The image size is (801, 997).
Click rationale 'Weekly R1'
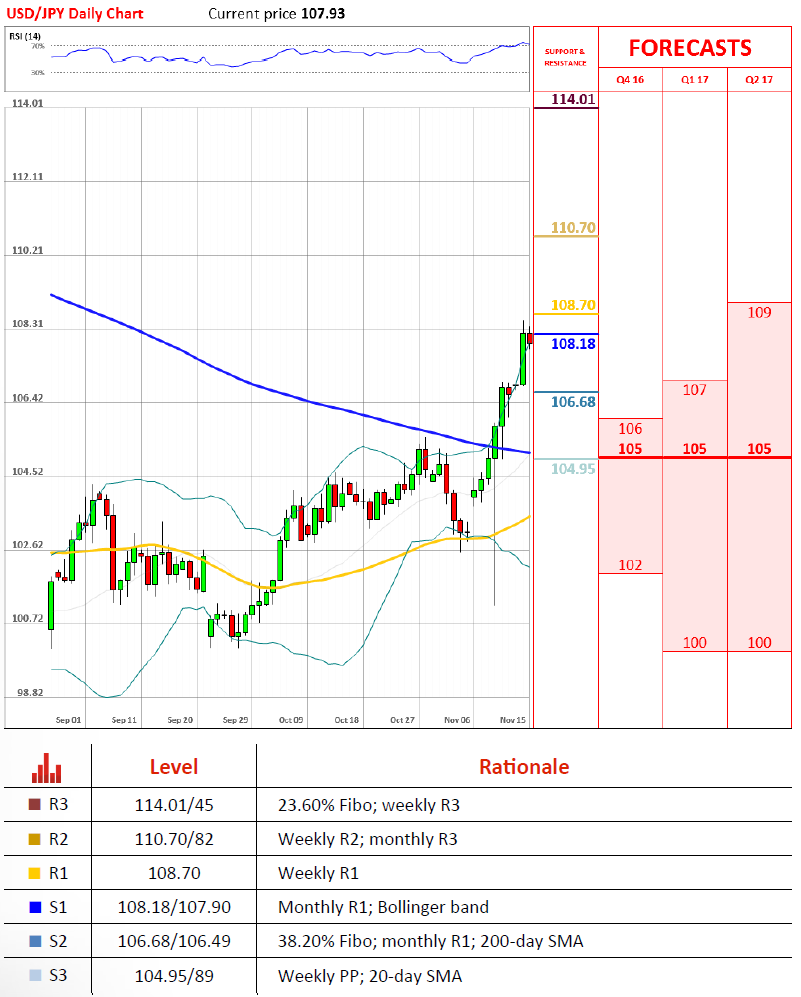pos(318,873)
